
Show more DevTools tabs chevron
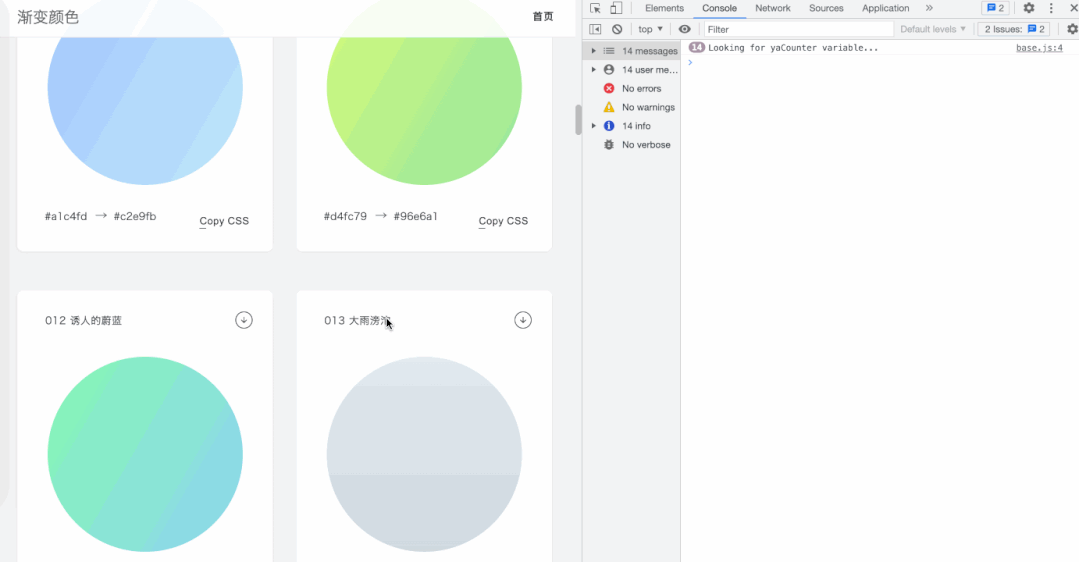929,8
